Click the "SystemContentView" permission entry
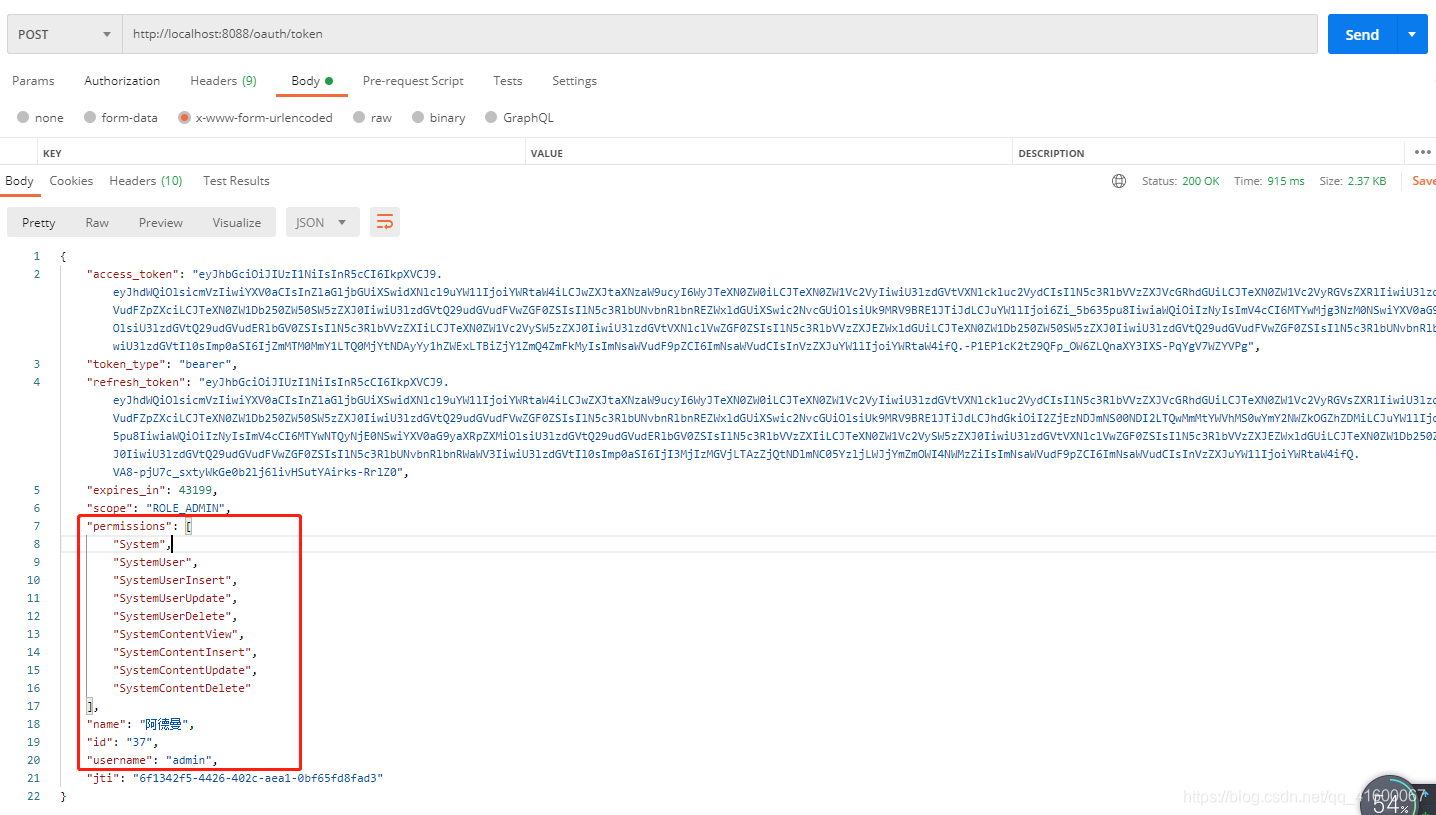1436x815 pixels. tap(175, 634)
